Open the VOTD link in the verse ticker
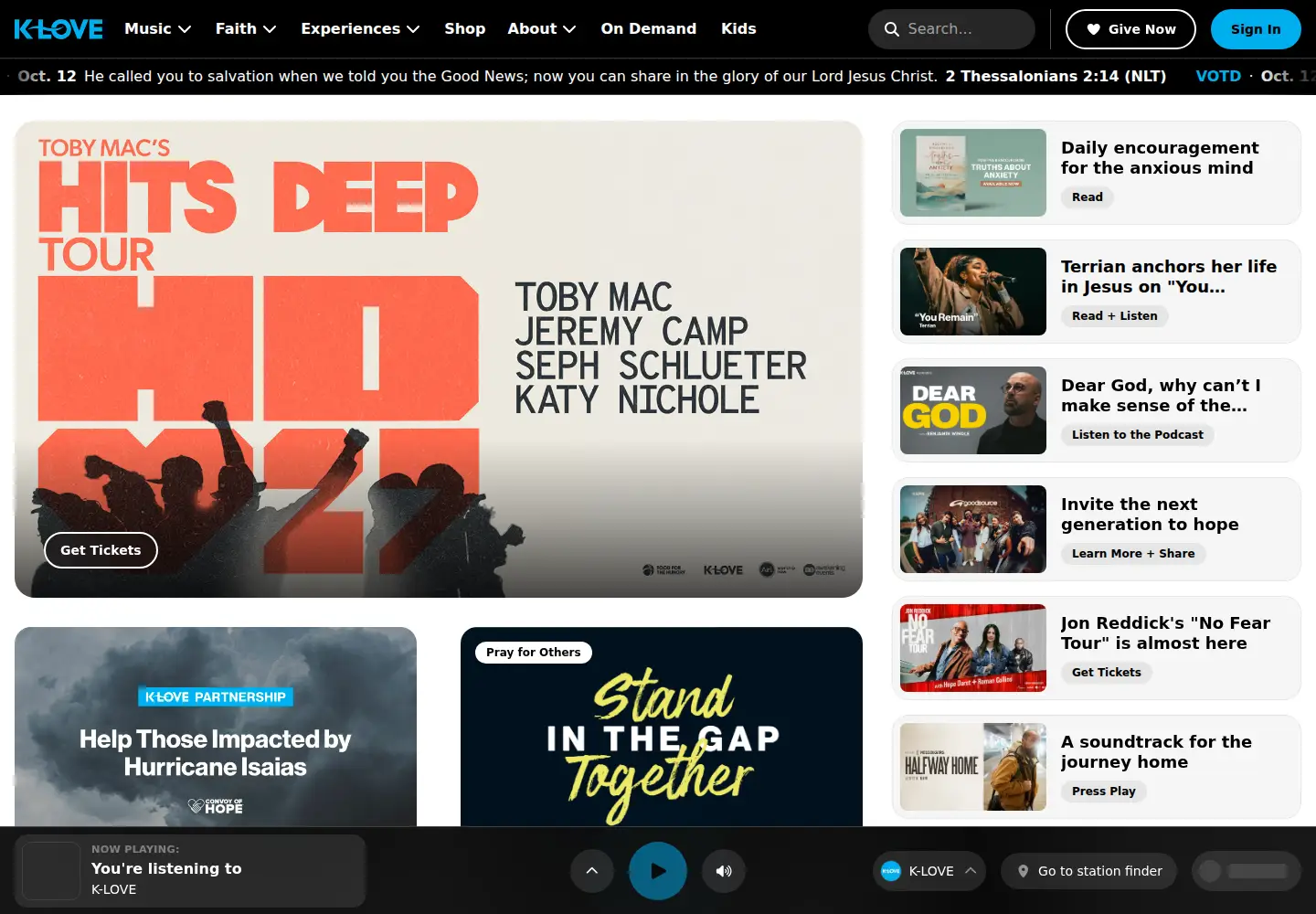 click(1218, 76)
